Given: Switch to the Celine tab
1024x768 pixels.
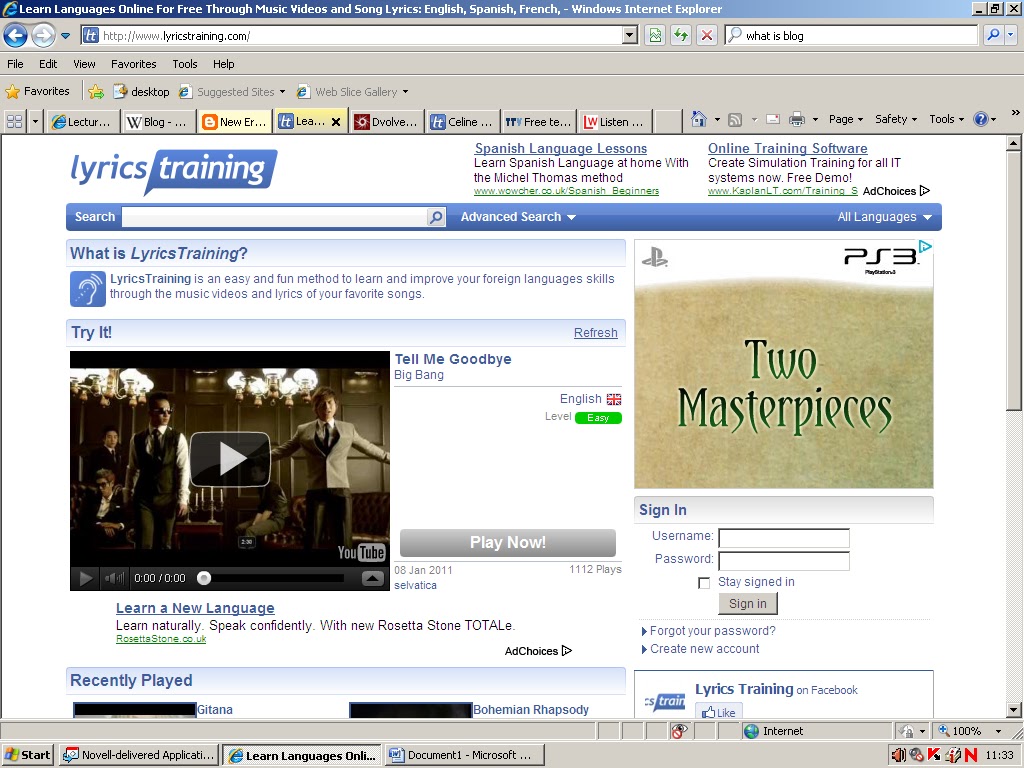Looking at the screenshot, I should point(463,121).
